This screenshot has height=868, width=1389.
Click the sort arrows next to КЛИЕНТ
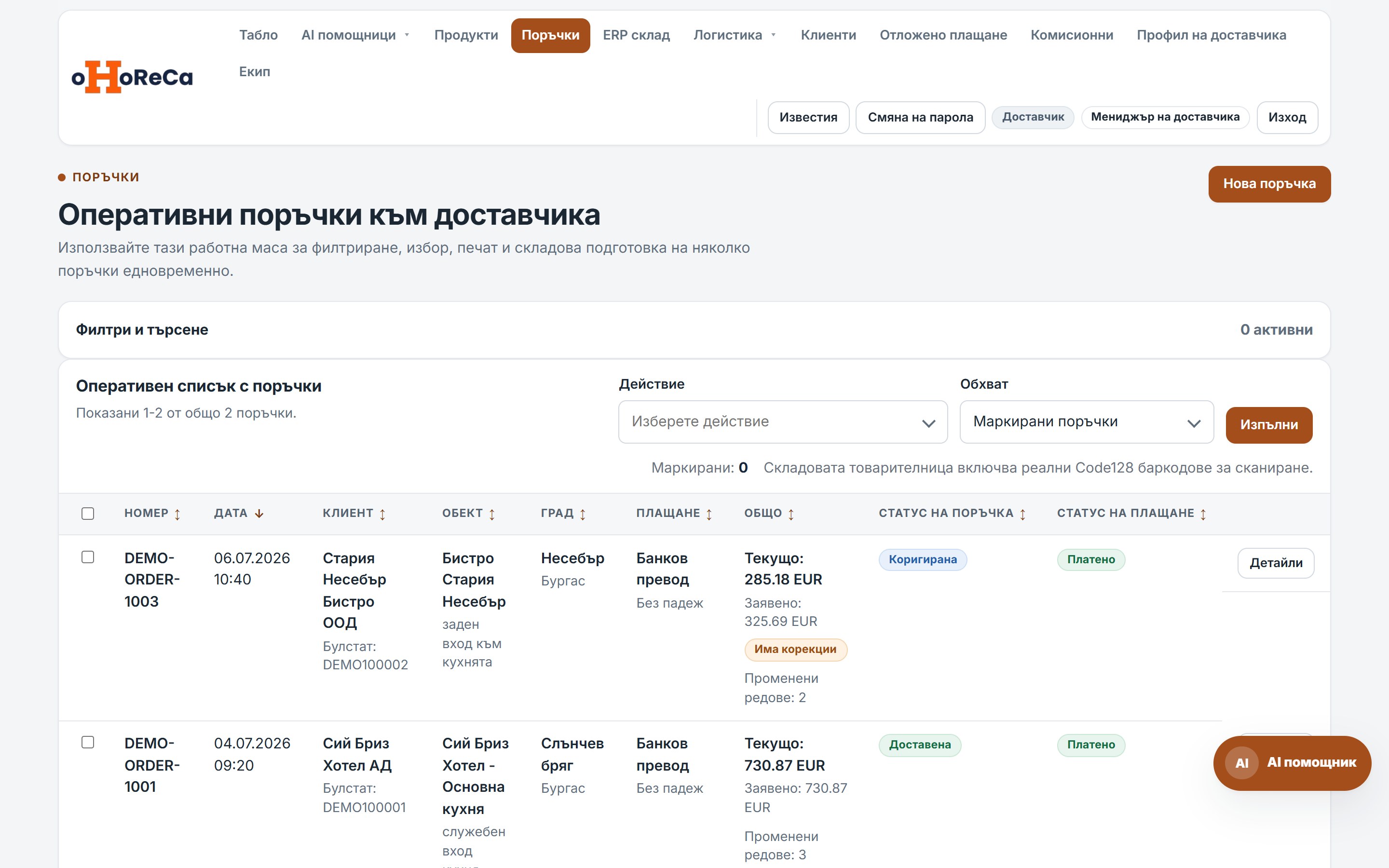382,515
